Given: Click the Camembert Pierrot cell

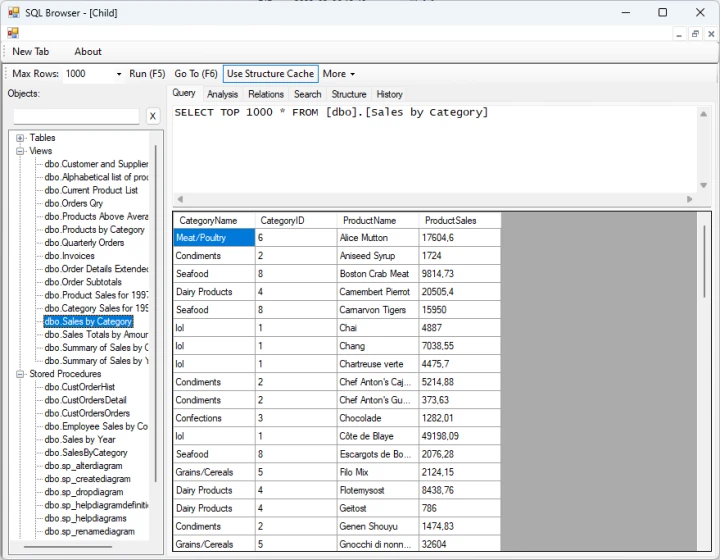Looking at the screenshot, I should [378, 292].
